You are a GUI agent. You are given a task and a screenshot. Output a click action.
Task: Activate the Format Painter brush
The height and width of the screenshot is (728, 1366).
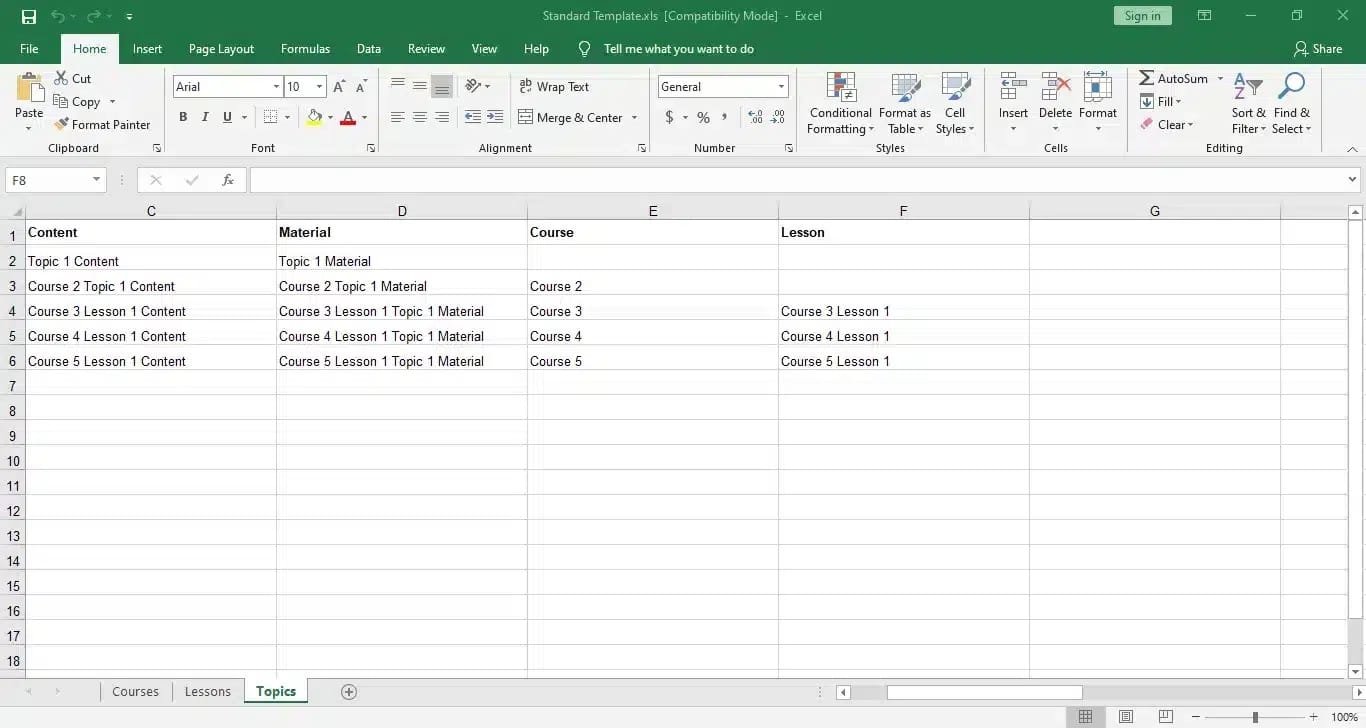61,124
